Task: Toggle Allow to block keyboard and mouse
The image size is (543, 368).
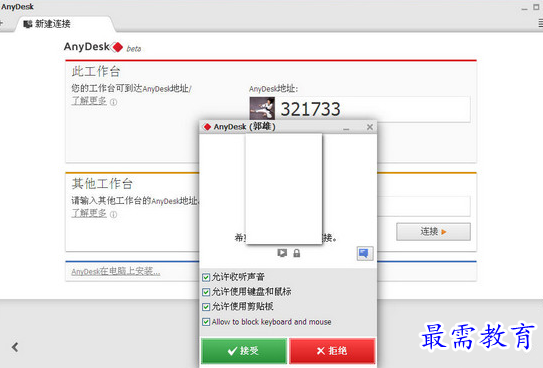Action: 206,322
